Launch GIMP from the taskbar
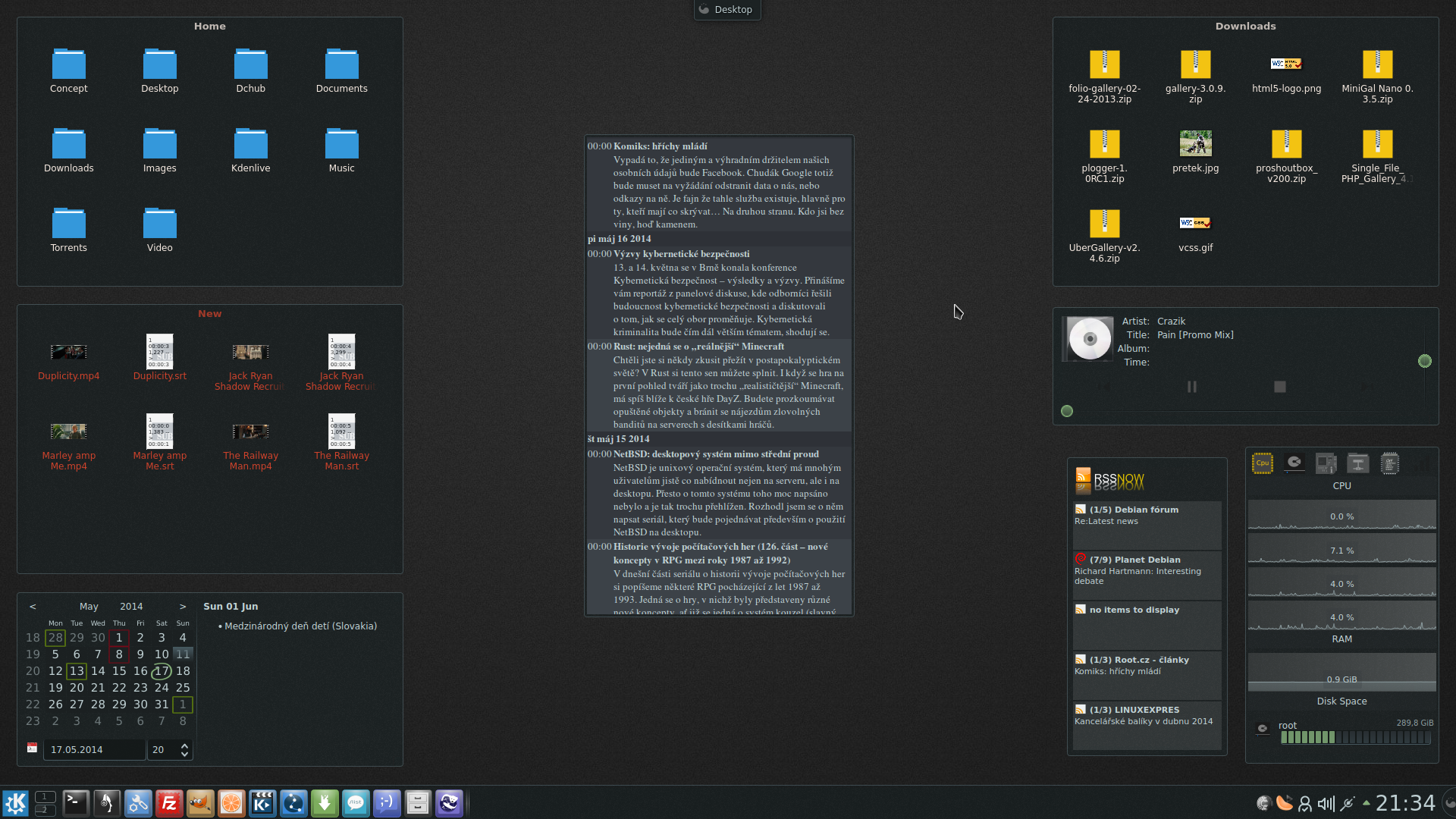The image size is (1456, 819). coord(200,803)
